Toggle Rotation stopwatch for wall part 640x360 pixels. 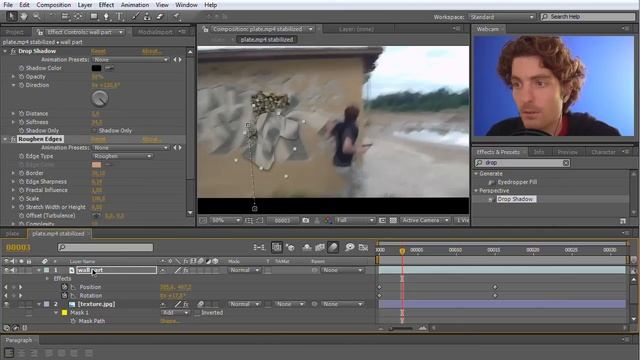point(64,296)
